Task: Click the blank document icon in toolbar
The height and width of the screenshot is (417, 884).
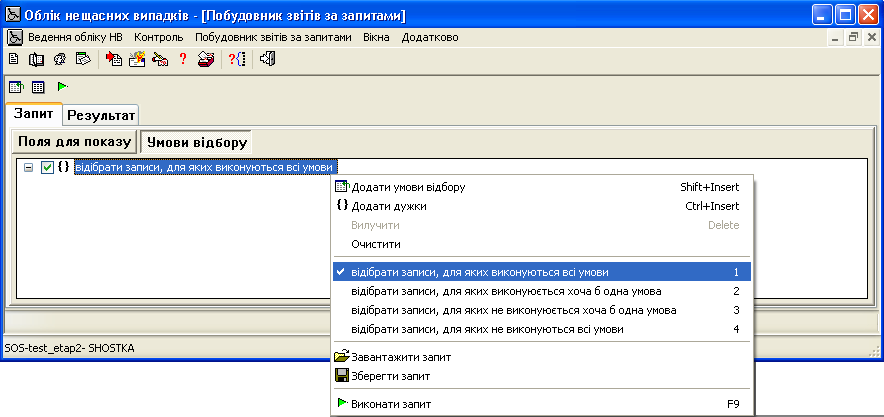Action: click(13, 59)
